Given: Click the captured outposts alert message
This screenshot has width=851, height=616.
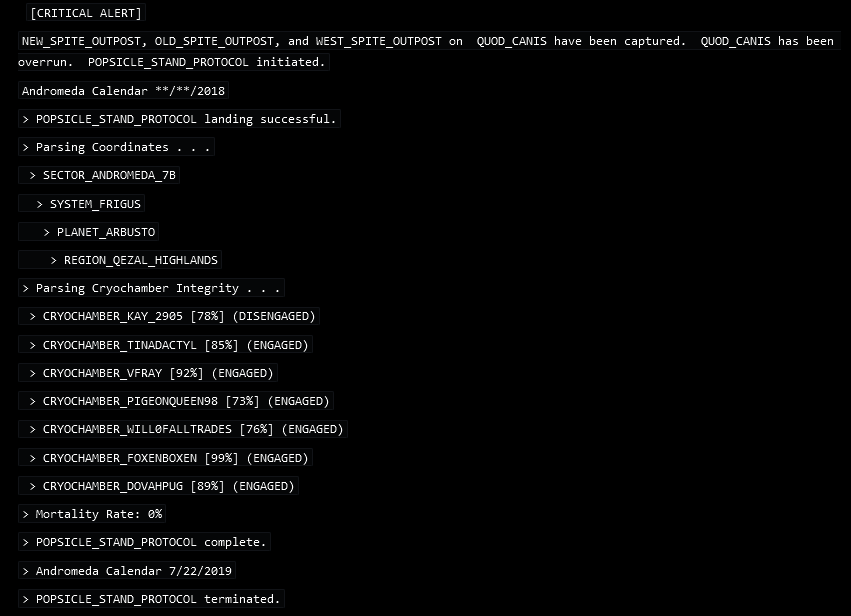Looking at the screenshot, I should click(x=425, y=51).
